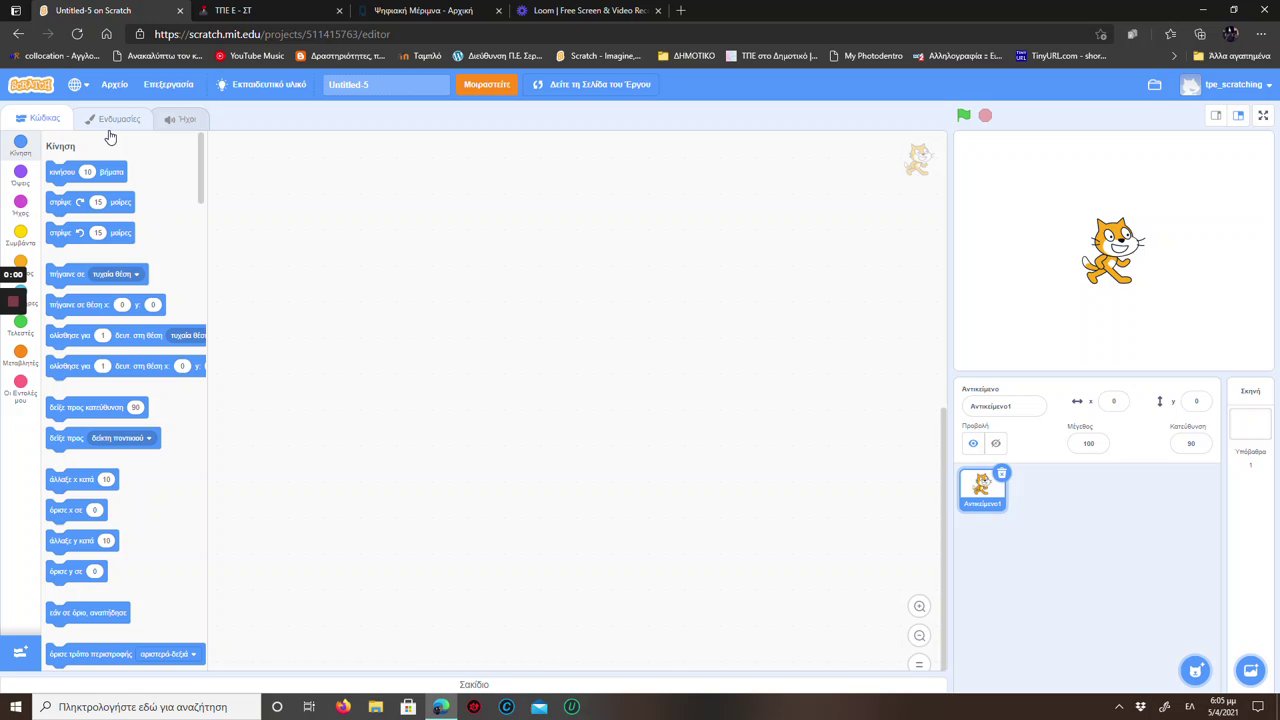
Task: Open the tpe_scratching account dropdown
Action: 1227,85
